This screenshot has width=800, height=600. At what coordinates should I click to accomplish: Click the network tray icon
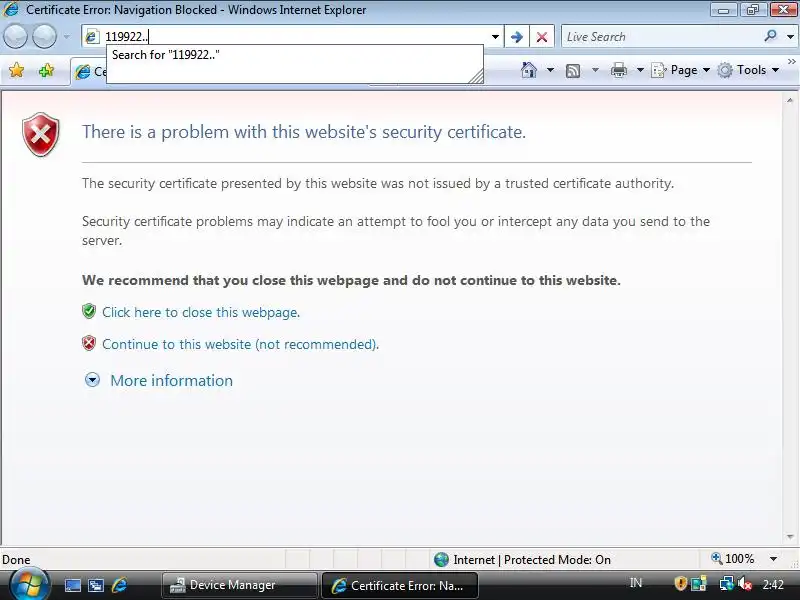(726, 583)
